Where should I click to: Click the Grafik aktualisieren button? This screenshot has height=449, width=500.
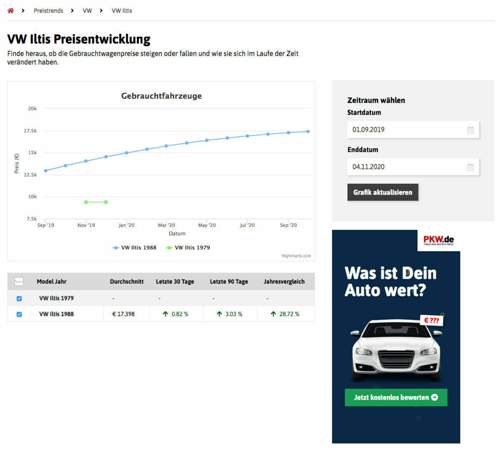(x=383, y=192)
